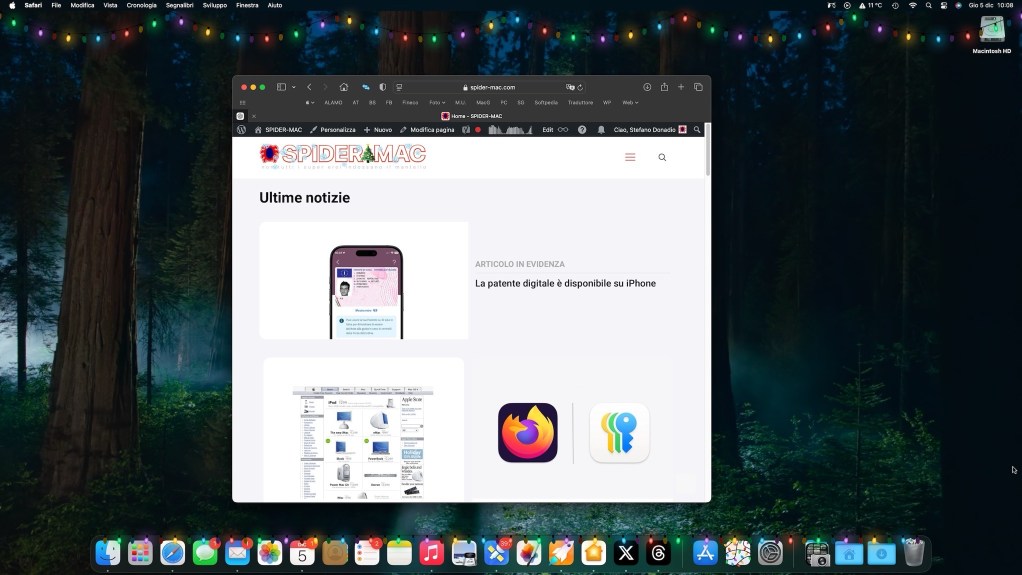Click Edit with glasses icon in admin bar
1022x575 pixels.
pos(555,130)
